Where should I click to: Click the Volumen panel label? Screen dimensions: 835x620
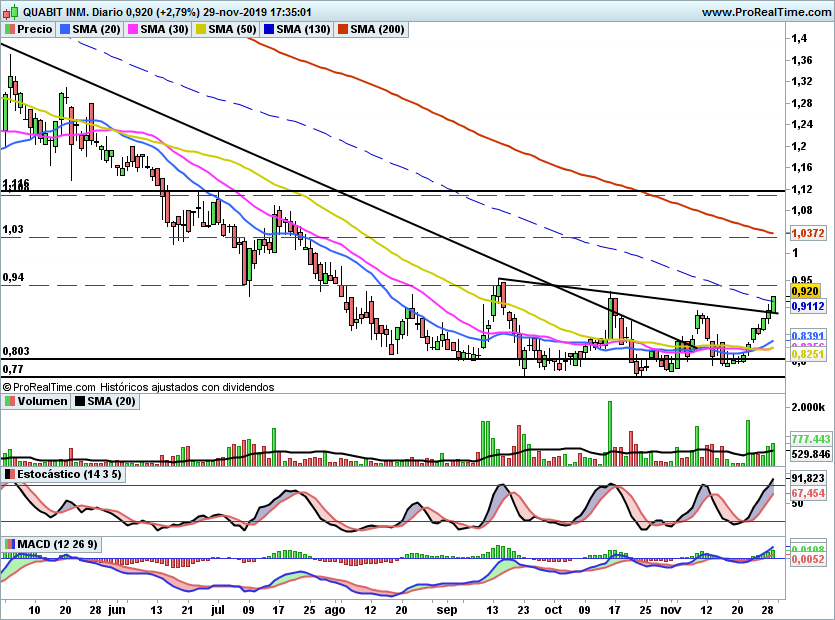(x=43, y=401)
